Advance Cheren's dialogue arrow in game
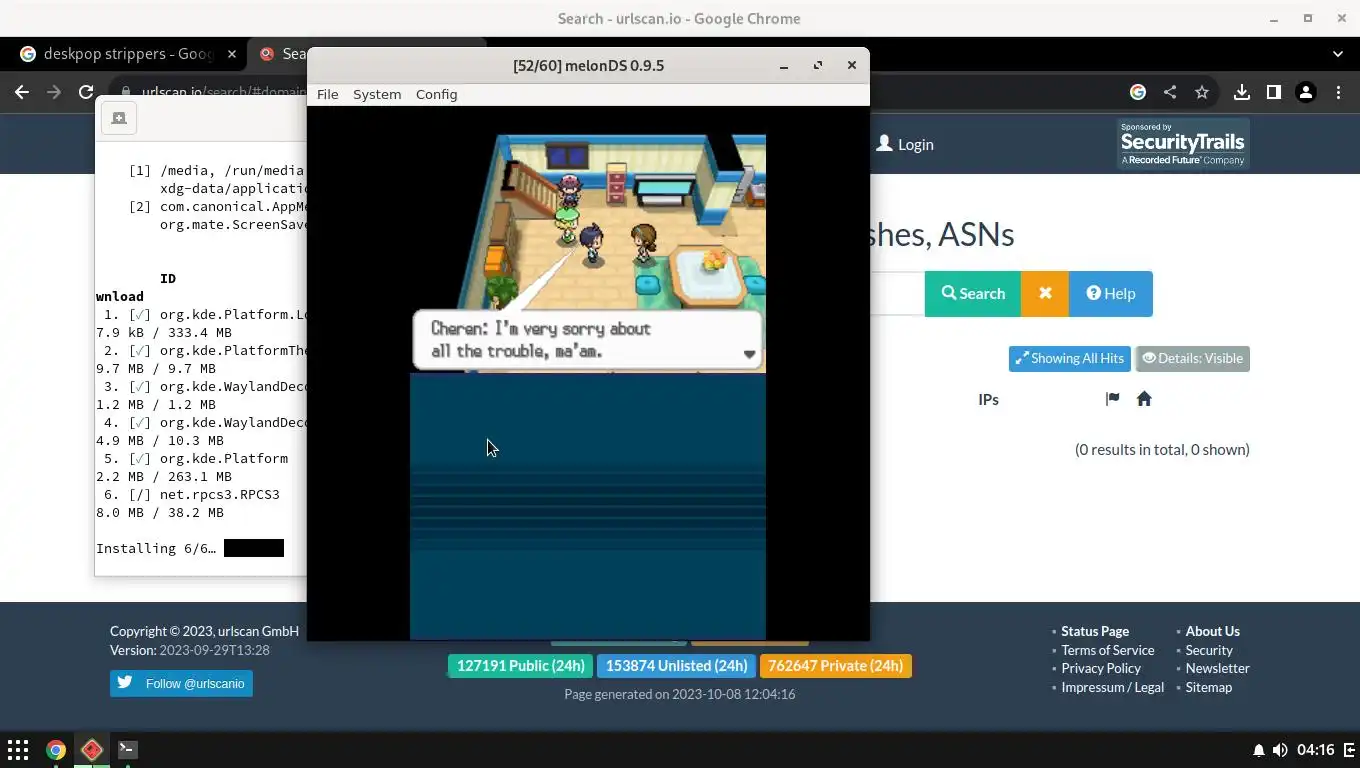Image resolution: width=1360 pixels, height=768 pixels. pyautogui.click(x=749, y=354)
